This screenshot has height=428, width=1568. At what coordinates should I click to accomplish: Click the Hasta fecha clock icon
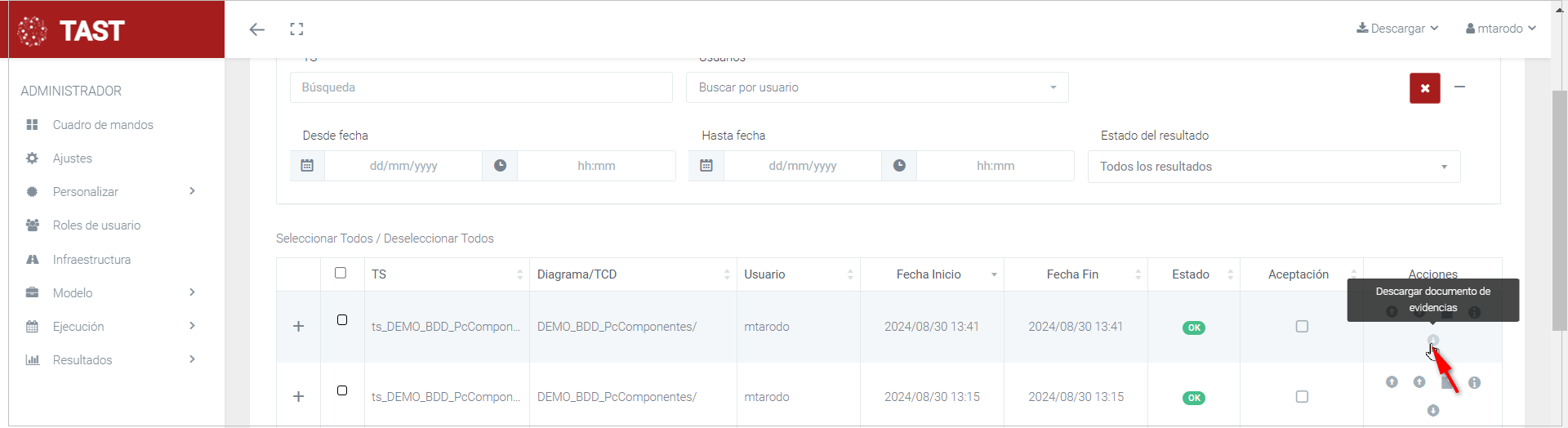[x=899, y=166]
